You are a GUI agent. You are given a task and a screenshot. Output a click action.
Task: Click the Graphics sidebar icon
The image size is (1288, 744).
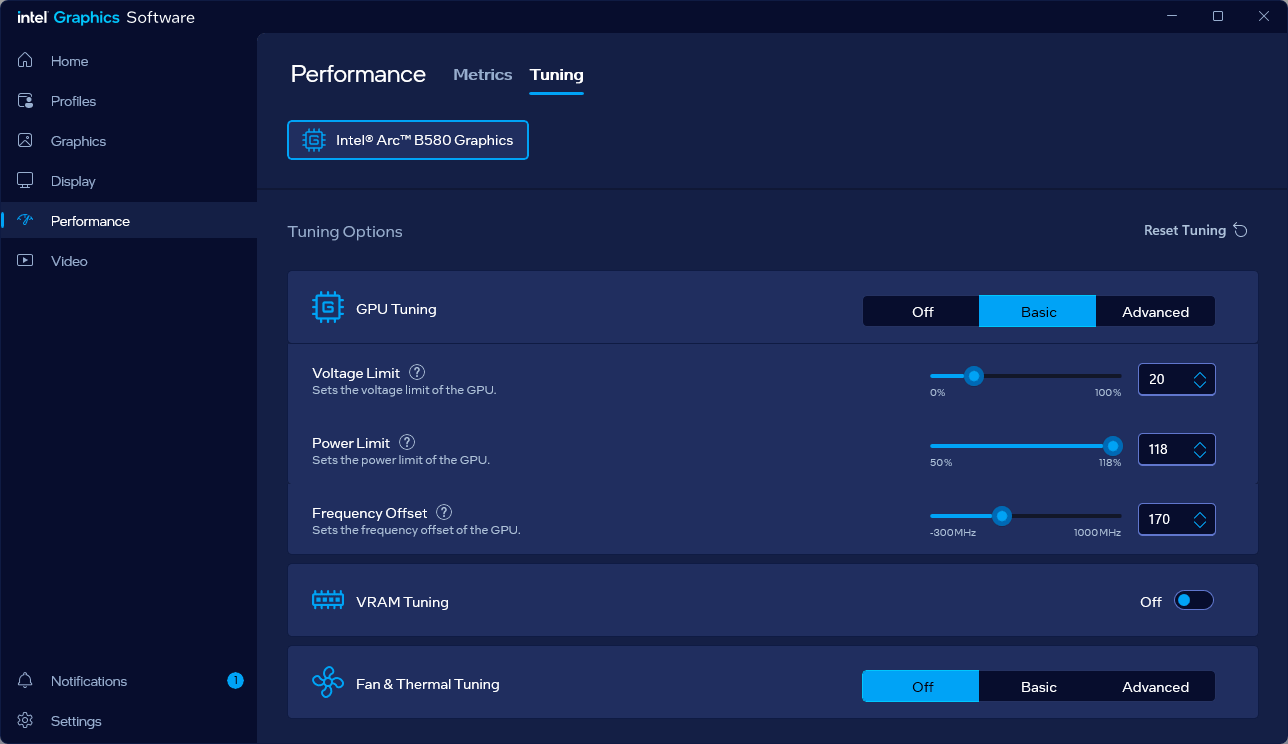coord(26,141)
